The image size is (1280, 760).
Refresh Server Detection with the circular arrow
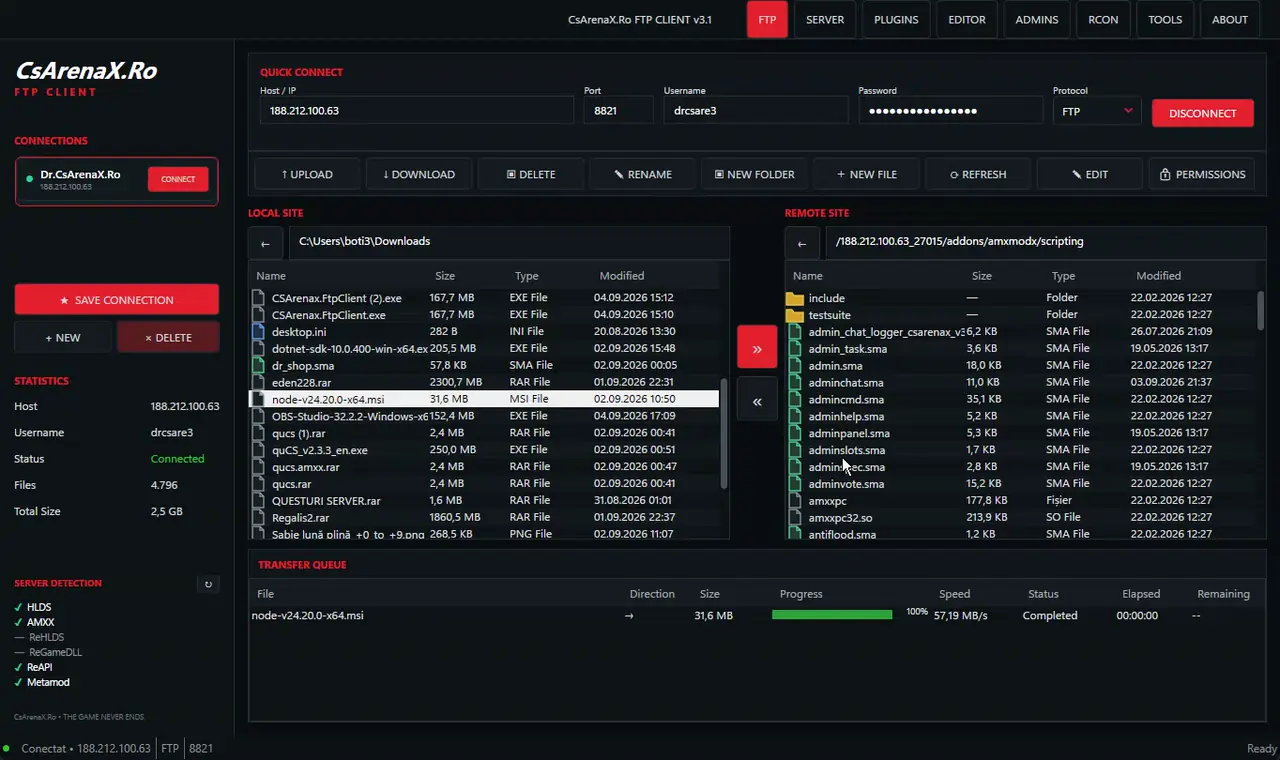tap(208, 584)
